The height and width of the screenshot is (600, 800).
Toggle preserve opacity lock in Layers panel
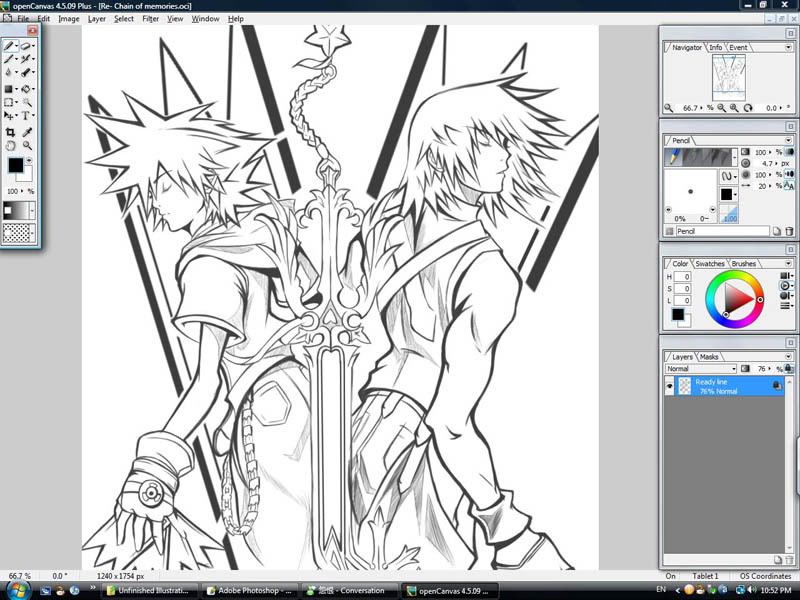tap(789, 368)
